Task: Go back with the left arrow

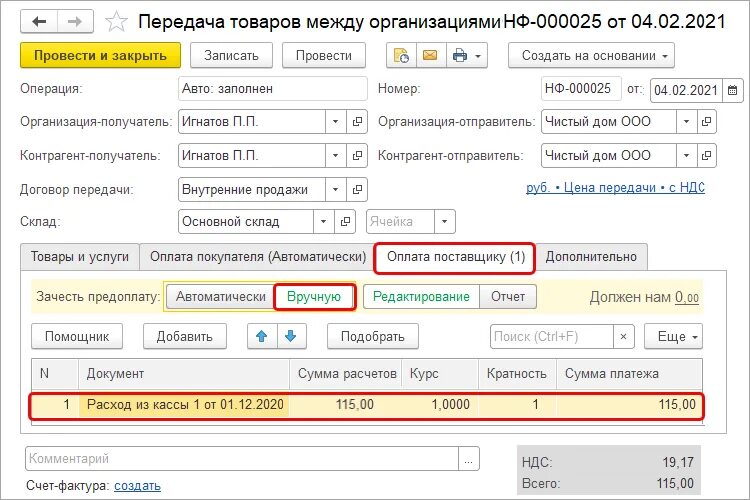Action: click(39, 22)
